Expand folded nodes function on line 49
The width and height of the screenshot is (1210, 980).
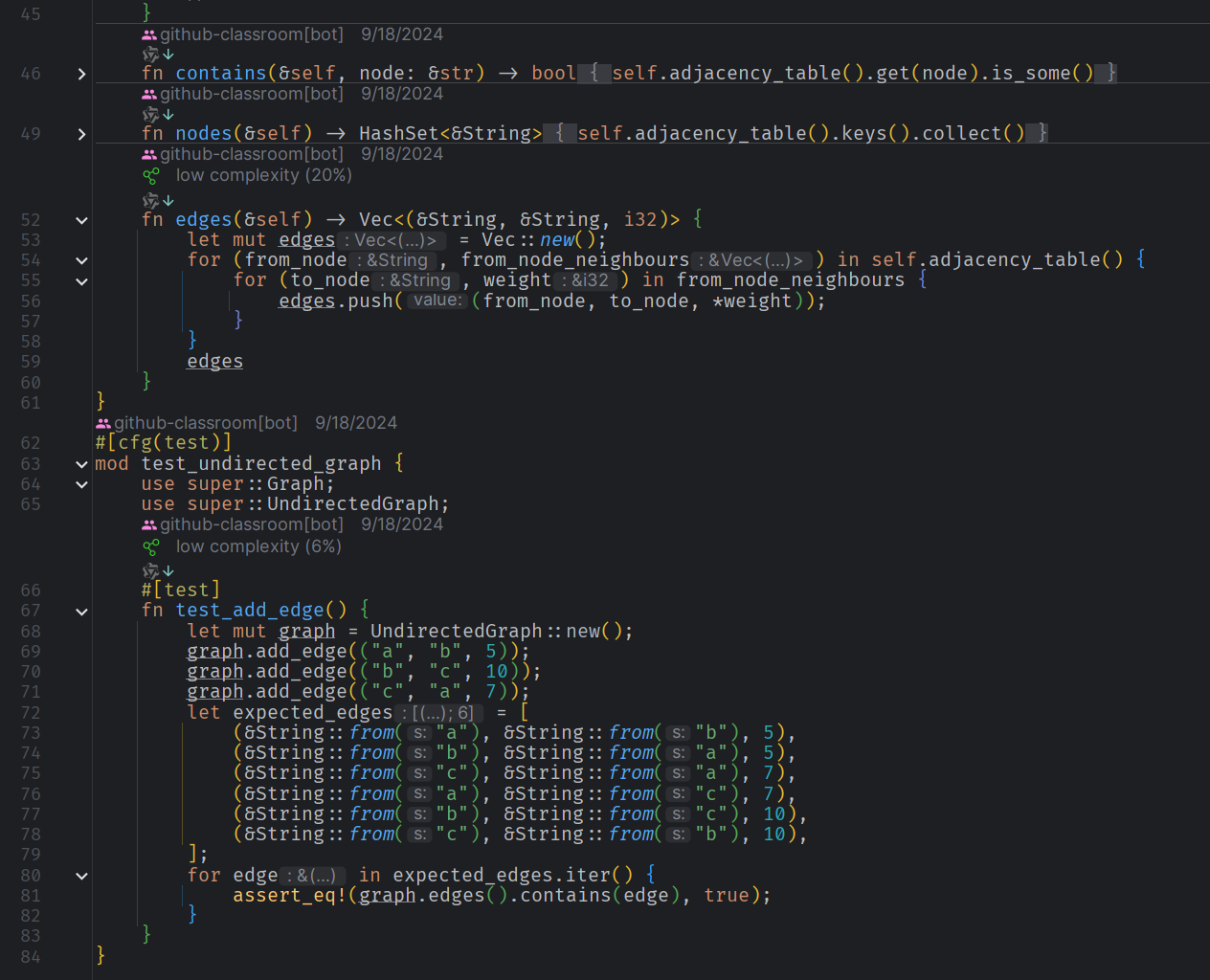click(81, 134)
